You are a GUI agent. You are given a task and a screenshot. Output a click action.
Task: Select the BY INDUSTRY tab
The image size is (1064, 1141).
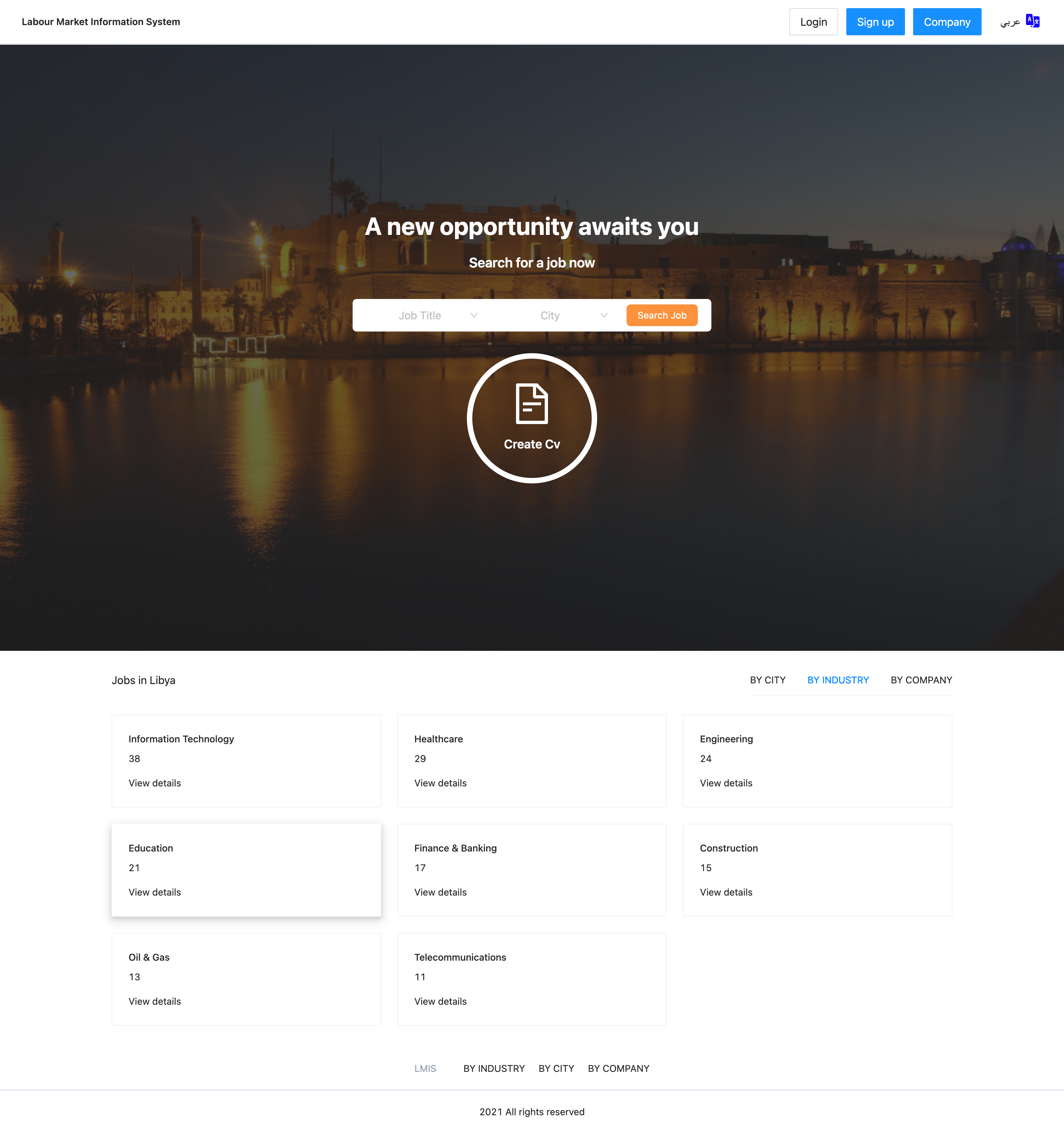tap(838, 680)
